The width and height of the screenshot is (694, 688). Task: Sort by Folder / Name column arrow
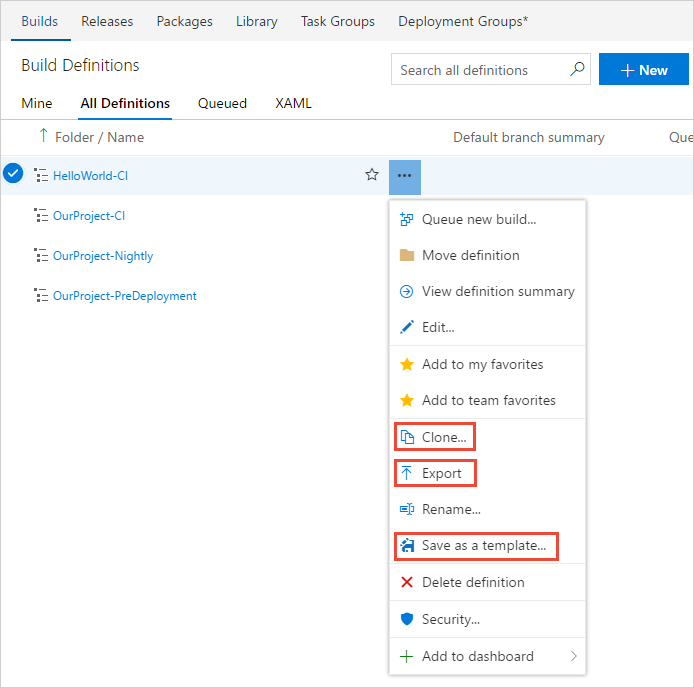tap(43, 136)
